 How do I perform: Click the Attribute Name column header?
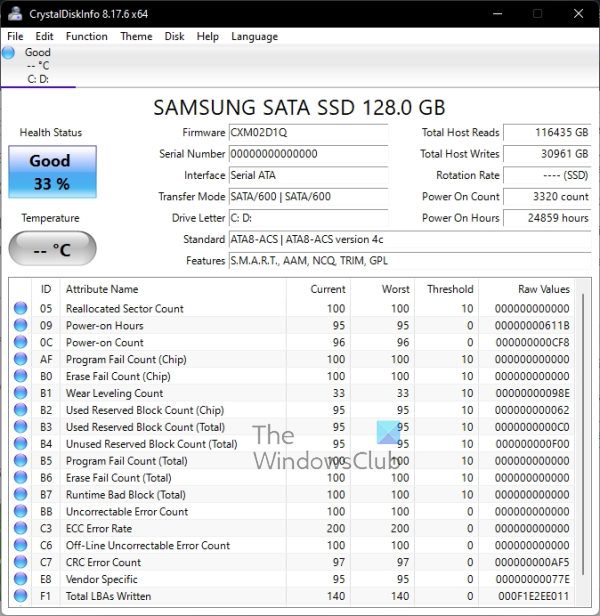tap(173, 289)
